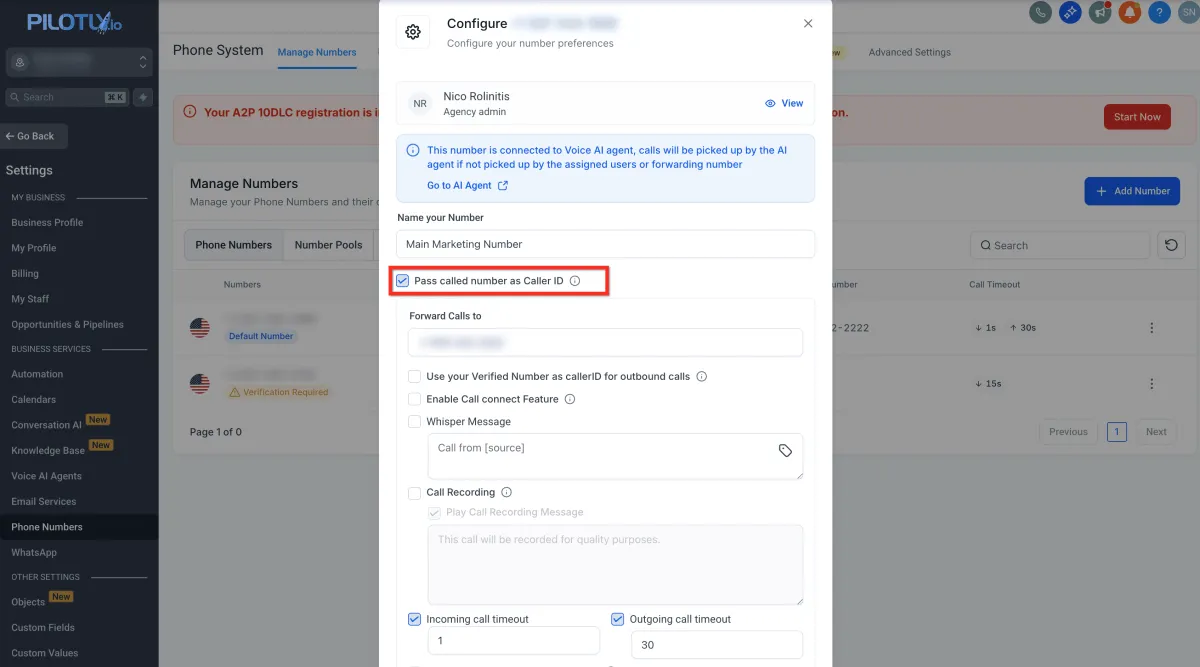Open the three-dot menu for the first number row
The width and height of the screenshot is (1200, 667).
pyautogui.click(x=1152, y=328)
